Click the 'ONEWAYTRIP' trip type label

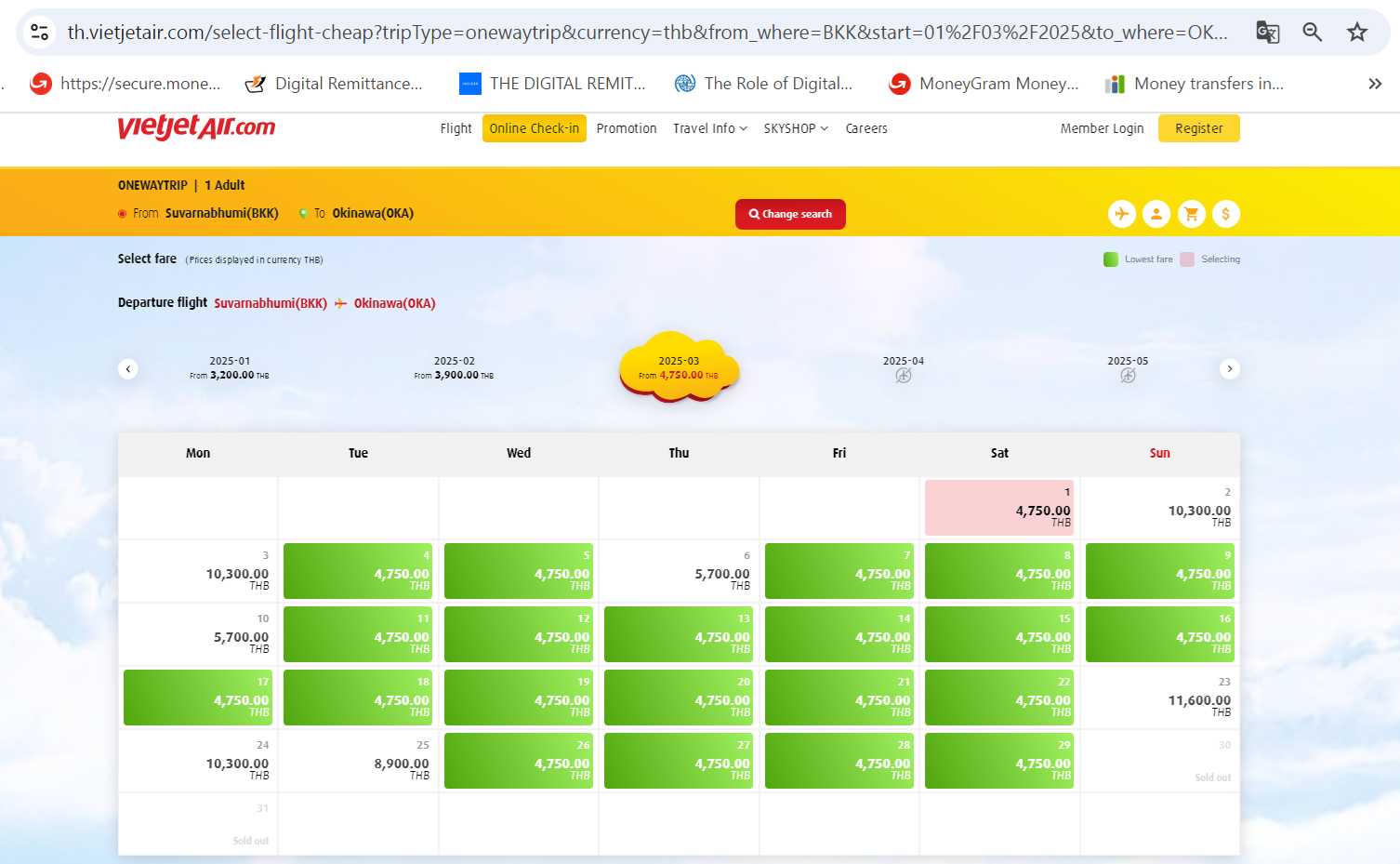[x=152, y=185]
